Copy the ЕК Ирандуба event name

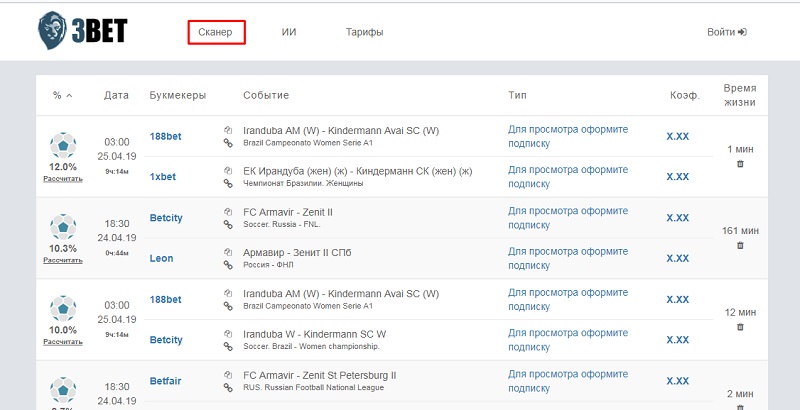tap(228, 170)
